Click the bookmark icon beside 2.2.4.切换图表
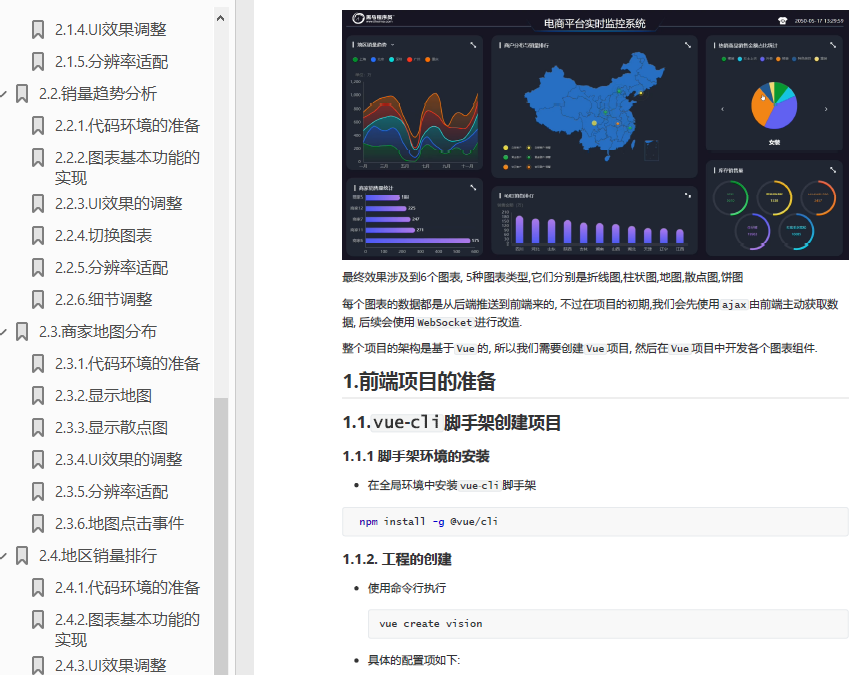 (38, 235)
